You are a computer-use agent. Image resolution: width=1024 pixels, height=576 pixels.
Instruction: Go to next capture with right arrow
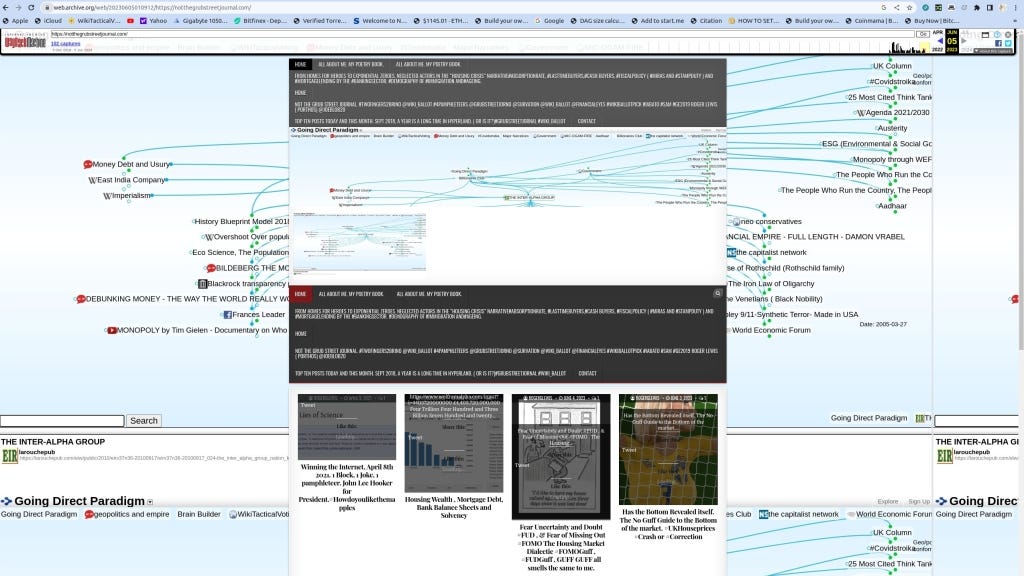(964, 41)
